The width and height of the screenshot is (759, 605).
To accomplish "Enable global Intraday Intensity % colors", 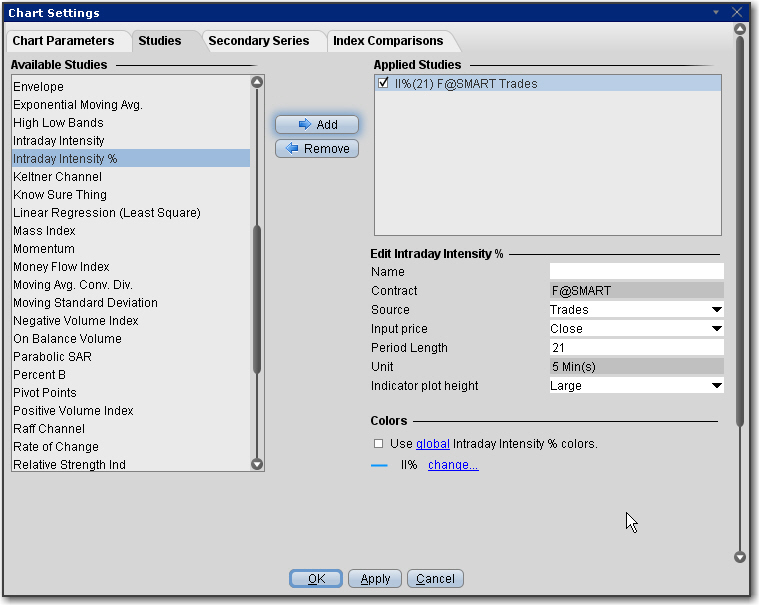I will pos(378,444).
